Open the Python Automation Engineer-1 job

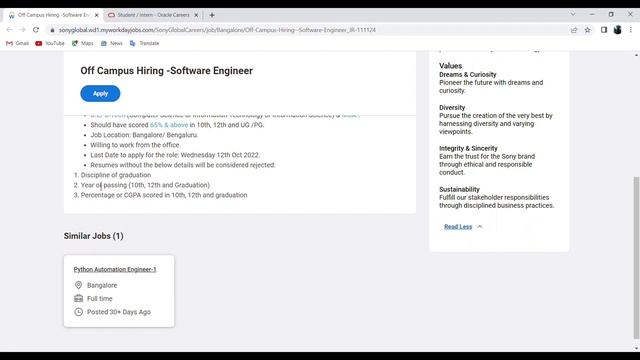click(x=115, y=269)
